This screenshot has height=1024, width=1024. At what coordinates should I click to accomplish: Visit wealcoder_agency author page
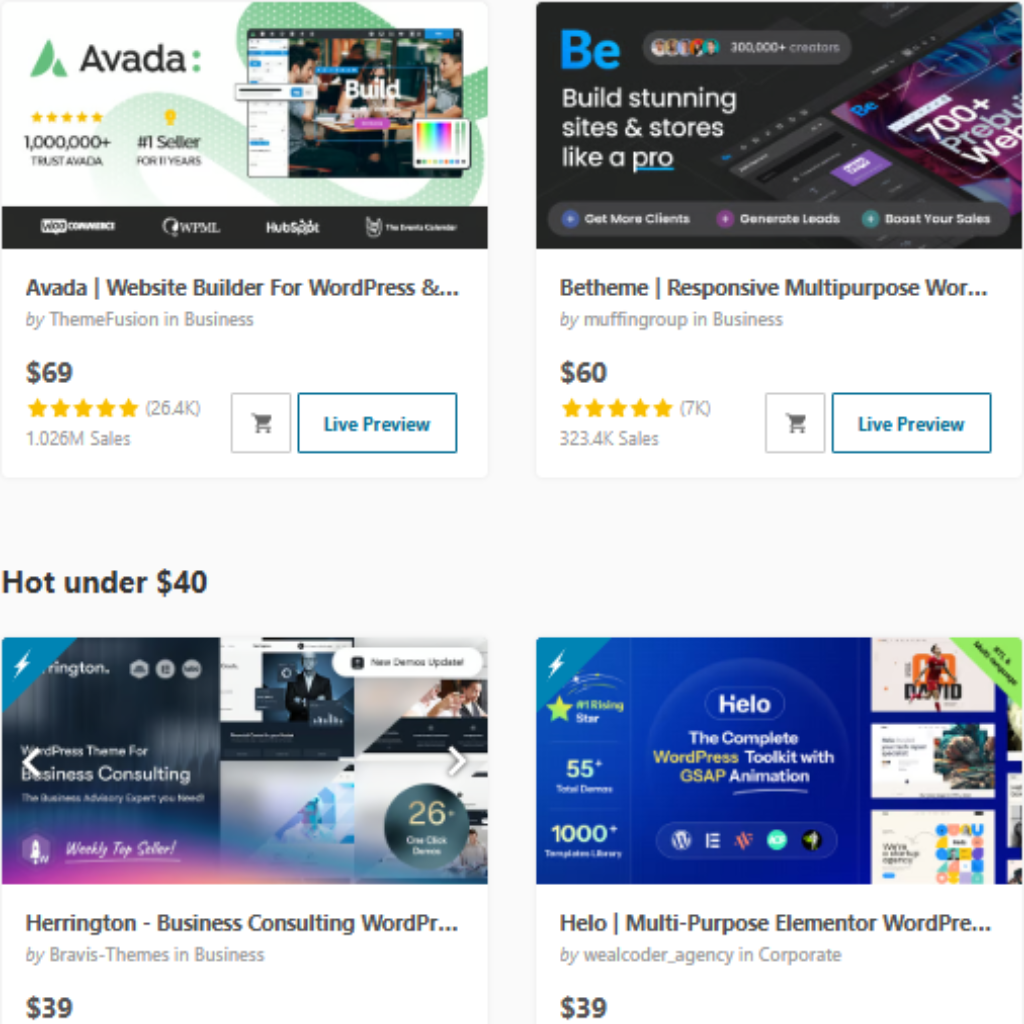pos(658,955)
